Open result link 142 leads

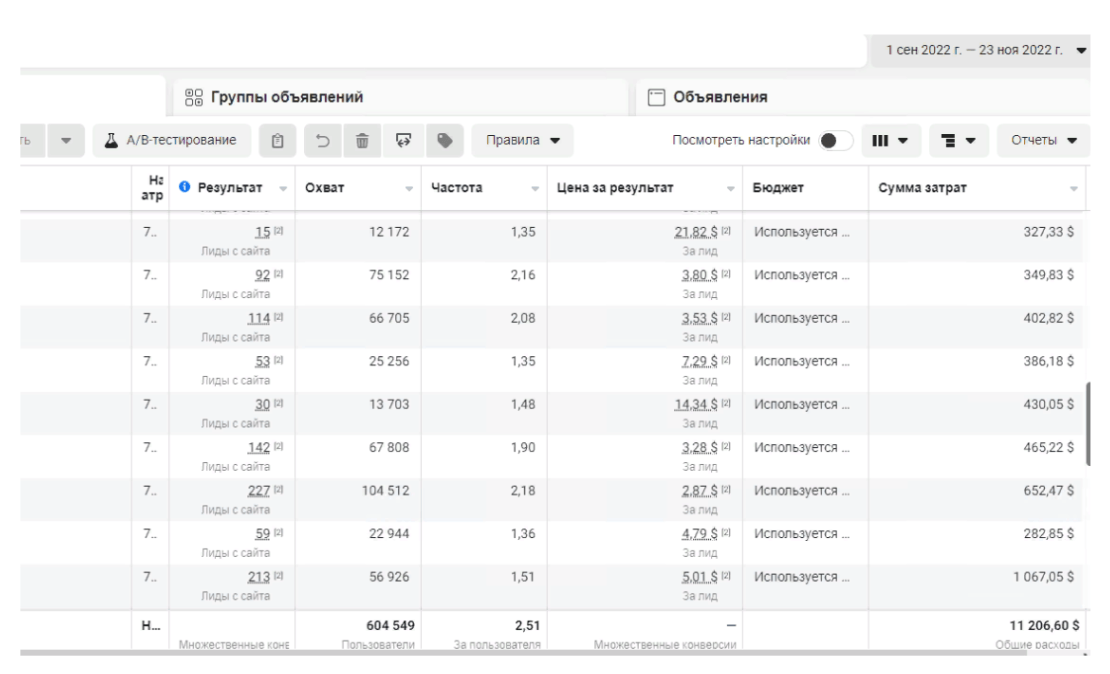pos(258,448)
